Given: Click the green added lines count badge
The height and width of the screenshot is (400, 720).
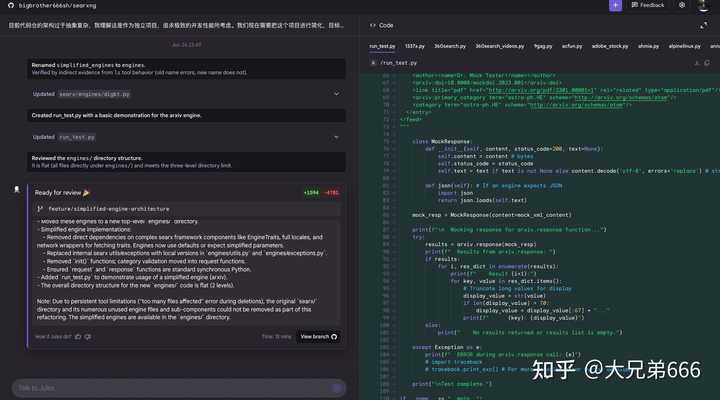Looking at the screenshot, I should click(x=311, y=193).
